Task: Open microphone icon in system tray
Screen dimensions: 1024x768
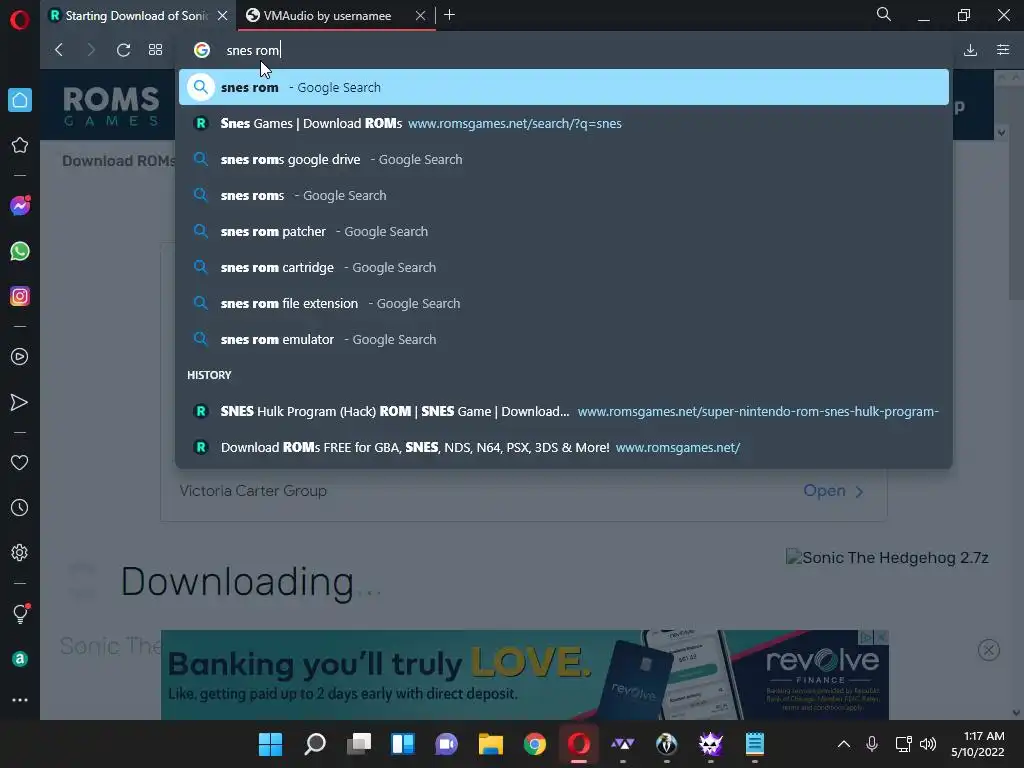Action: [x=872, y=744]
